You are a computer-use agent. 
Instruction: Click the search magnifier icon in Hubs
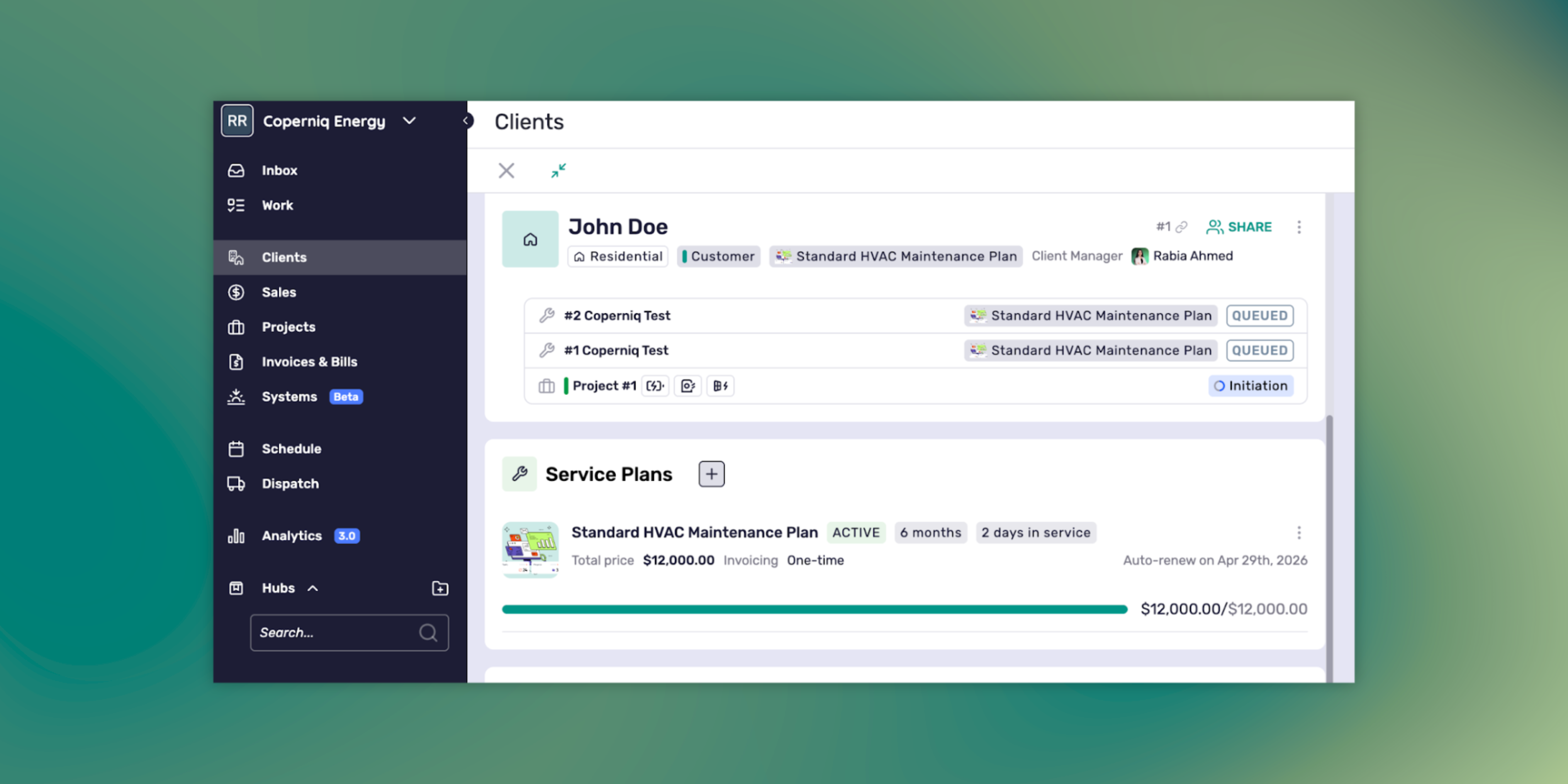[x=428, y=633]
